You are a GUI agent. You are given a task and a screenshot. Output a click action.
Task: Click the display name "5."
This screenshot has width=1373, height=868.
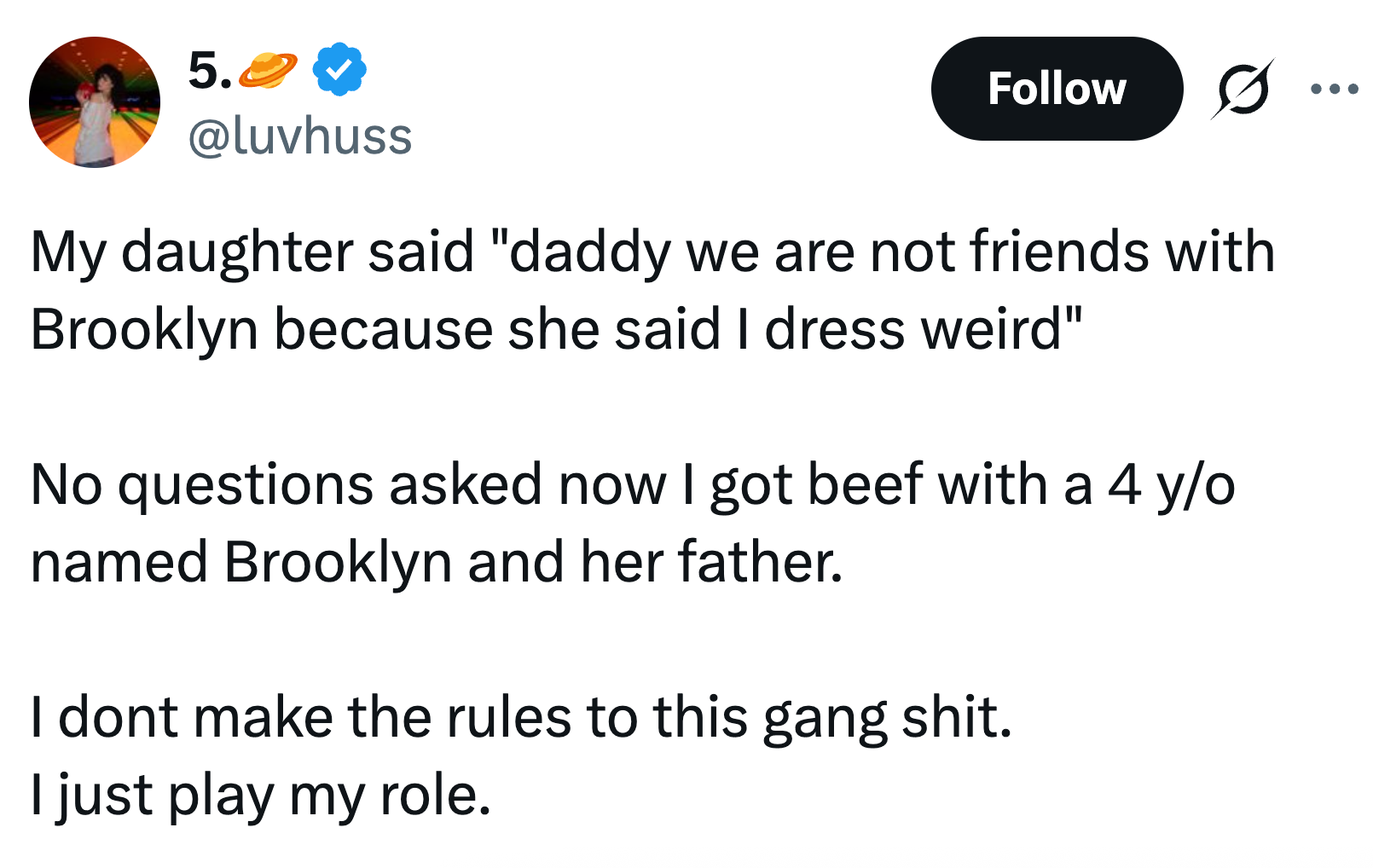point(209,70)
